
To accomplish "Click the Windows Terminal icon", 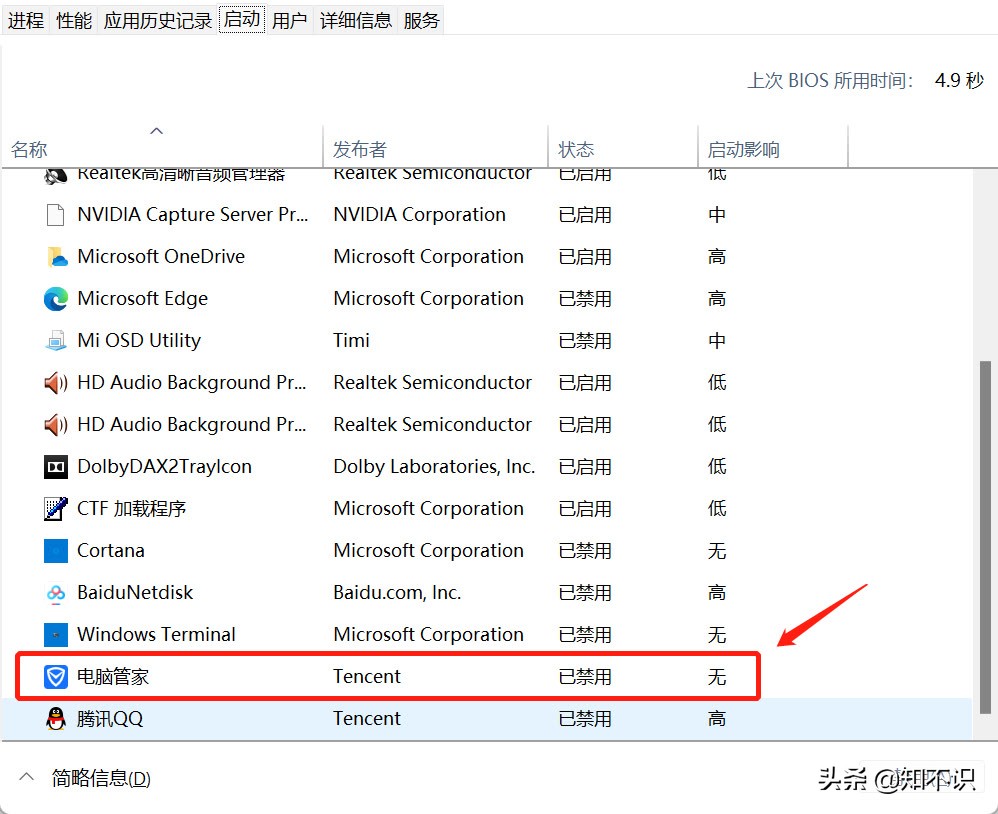I will pyautogui.click(x=56, y=634).
